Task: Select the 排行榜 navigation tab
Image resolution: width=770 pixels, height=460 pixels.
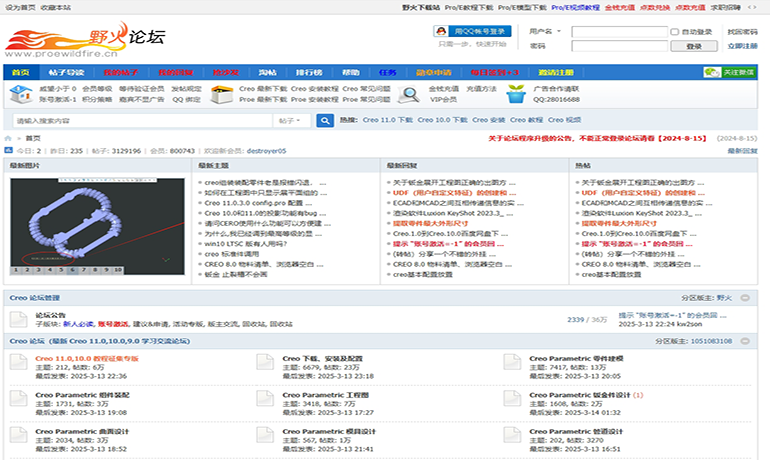Action: click(308, 73)
